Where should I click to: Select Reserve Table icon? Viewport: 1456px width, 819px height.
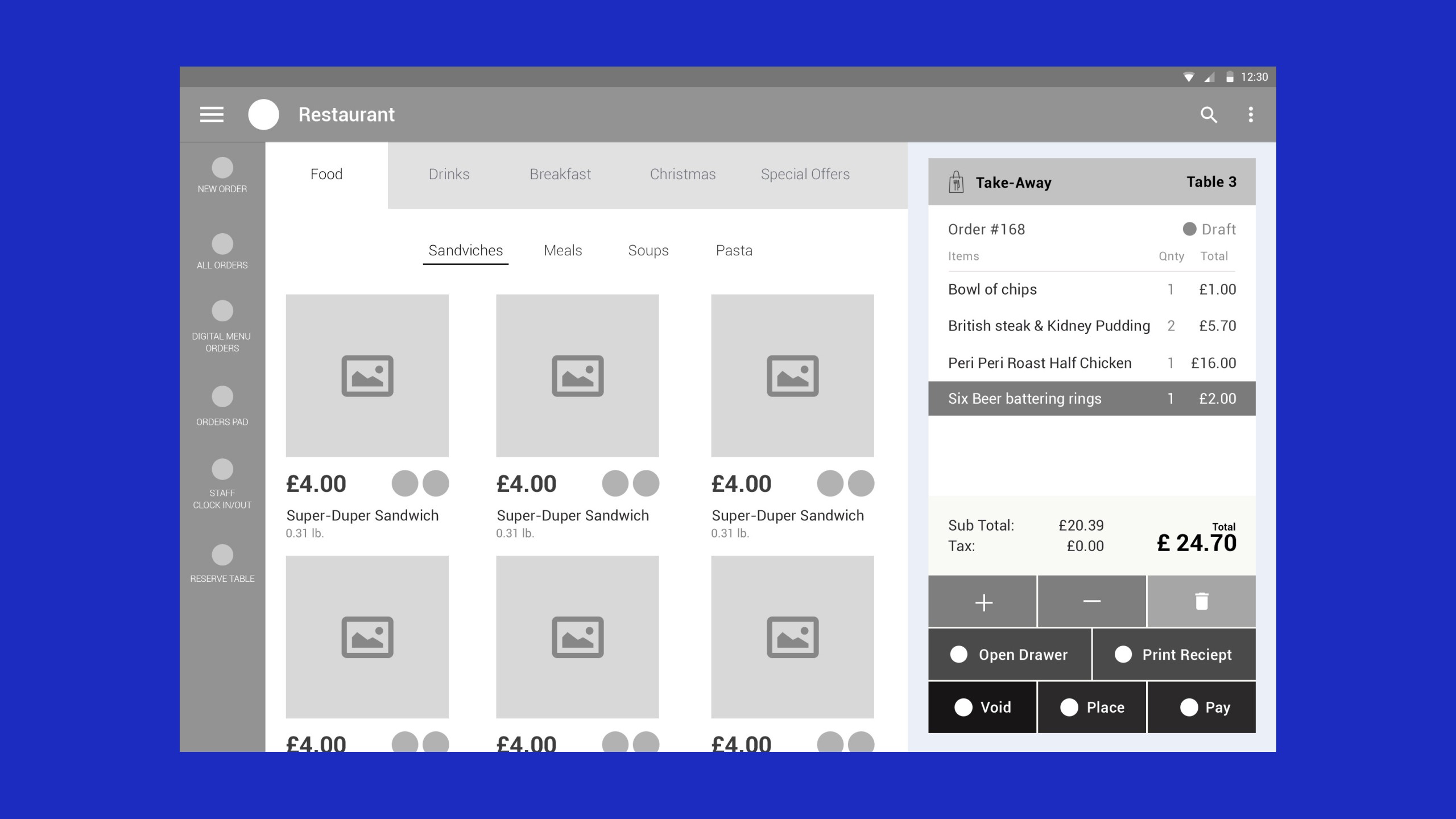[x=221, y=556]
